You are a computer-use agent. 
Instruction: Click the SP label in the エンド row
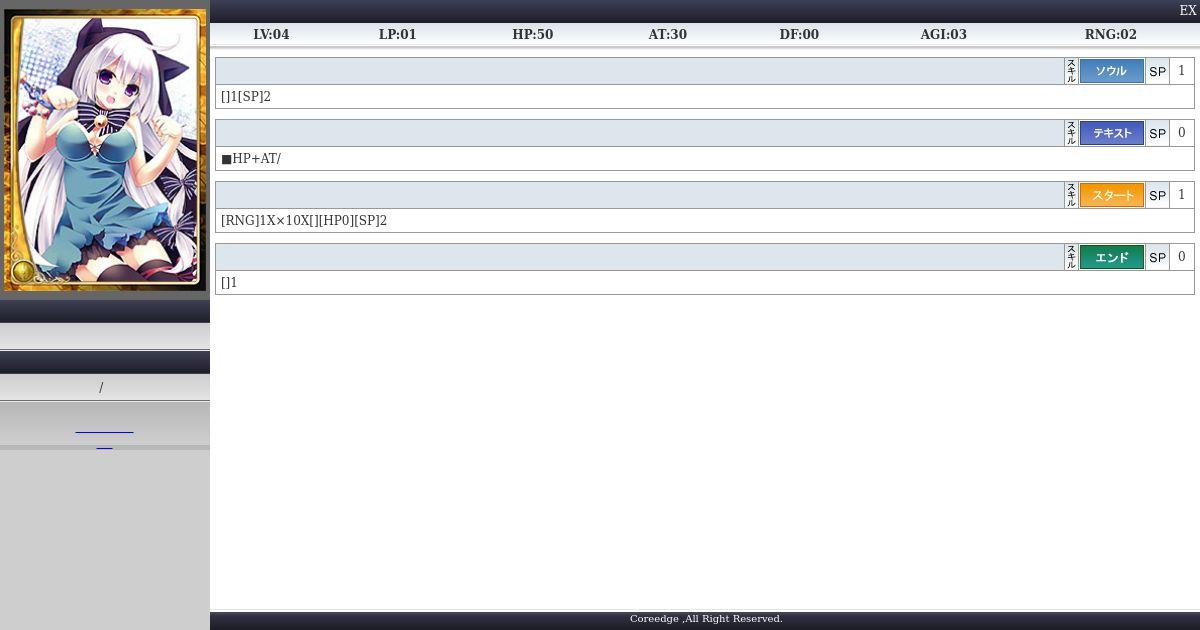[x=1157, y=258]
